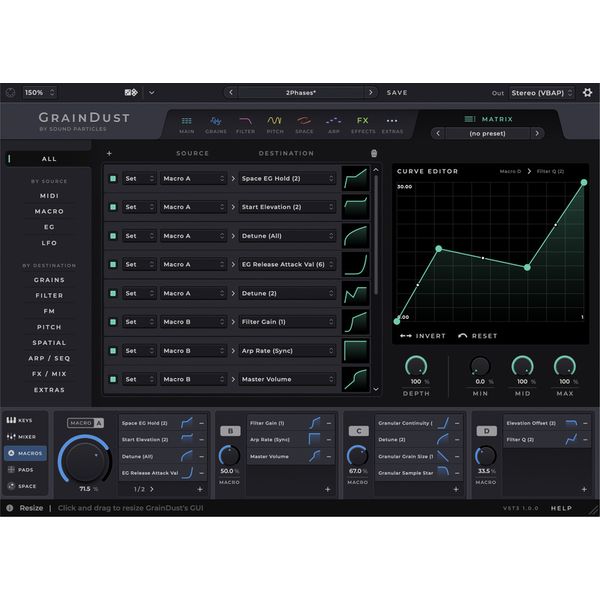The height and width of the screenshot is (600, 600).
Task: Add a destination to Macro C
Action: (456, 489)
